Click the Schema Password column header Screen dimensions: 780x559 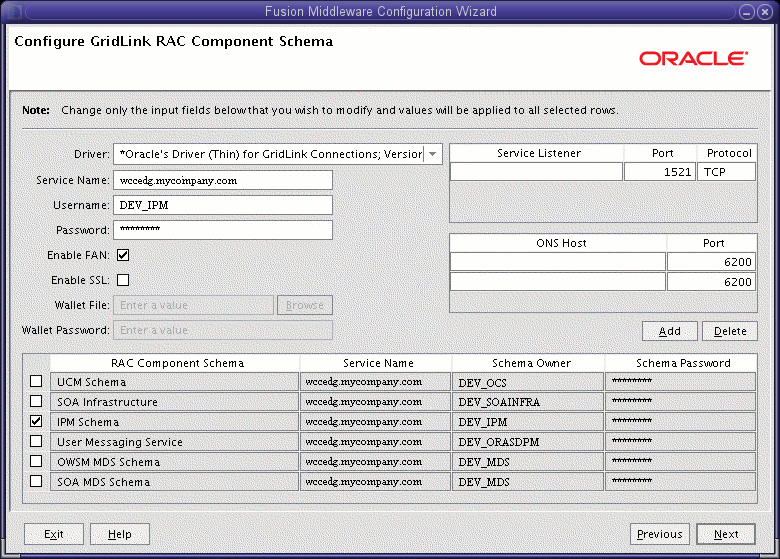681,363
